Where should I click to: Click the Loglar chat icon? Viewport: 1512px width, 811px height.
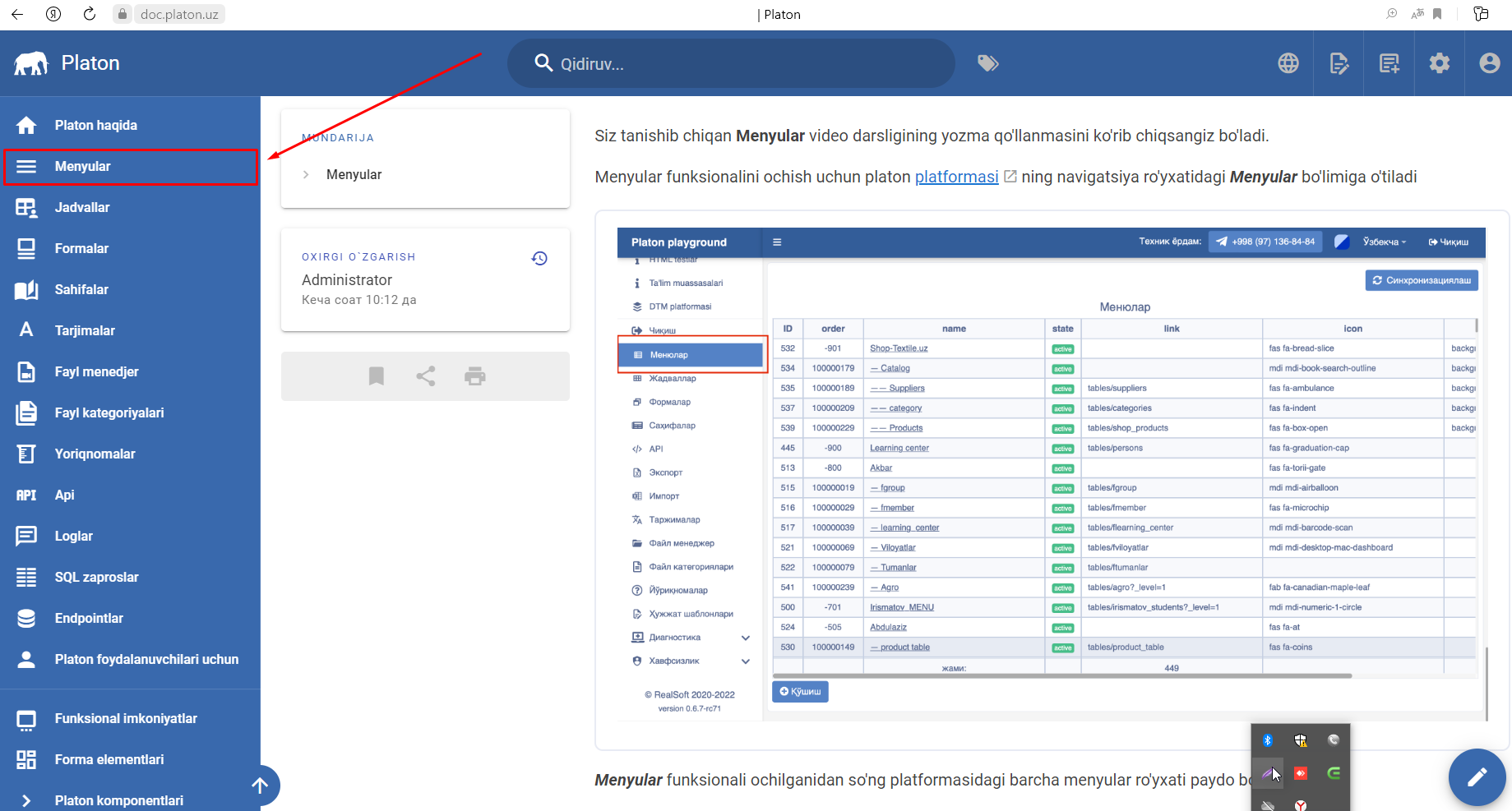[26, 536]
